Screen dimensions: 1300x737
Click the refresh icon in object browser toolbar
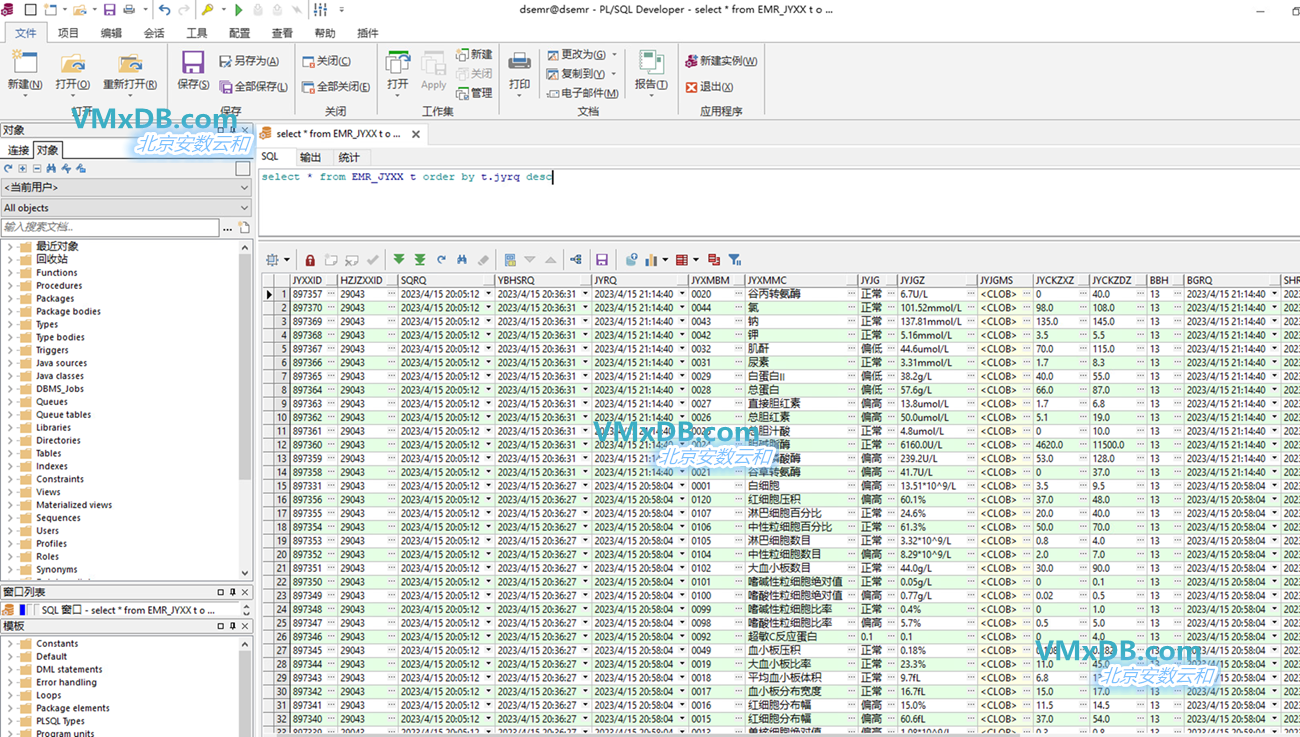pos(8,169)
